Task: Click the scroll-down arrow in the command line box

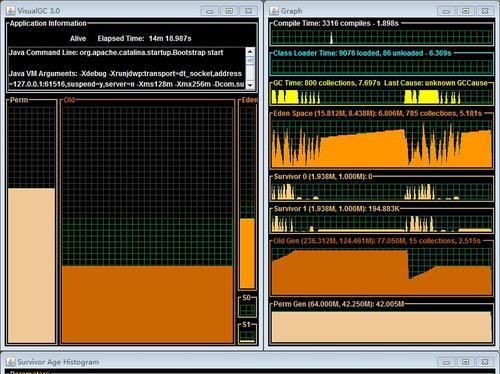Action: 250,85
